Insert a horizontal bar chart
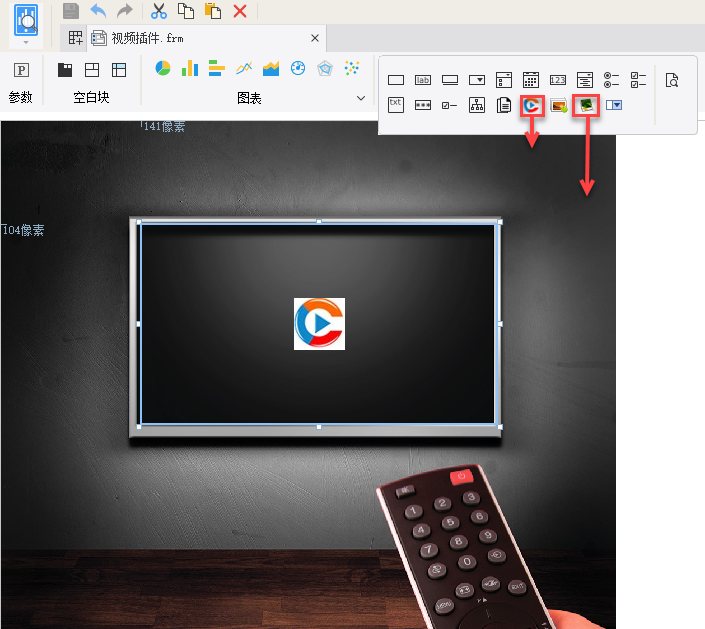Viewport: 705px width, 629px height. pos(217,68)
